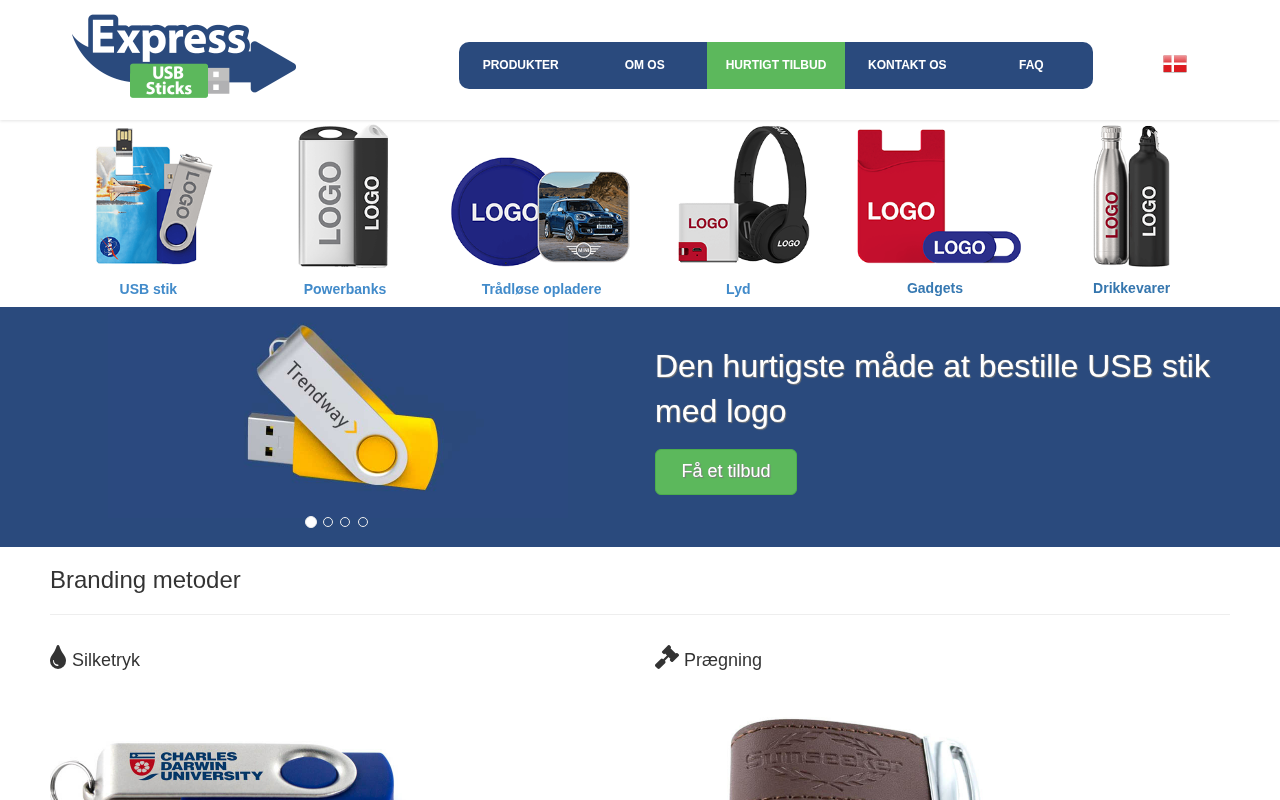Click the Charles Darwin University USB image
Viewport: 1280px width, 800px height.
(222, 770)
